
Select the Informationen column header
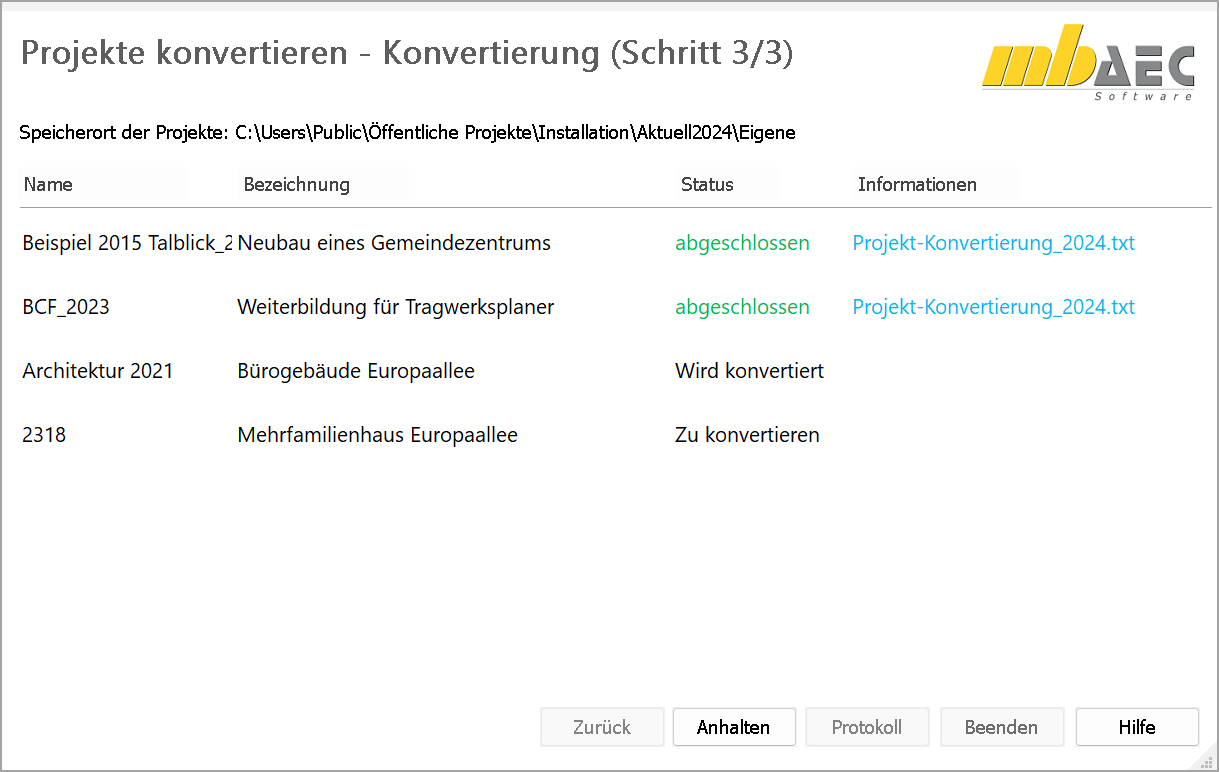pyautogui.click(x=916, y=184)
